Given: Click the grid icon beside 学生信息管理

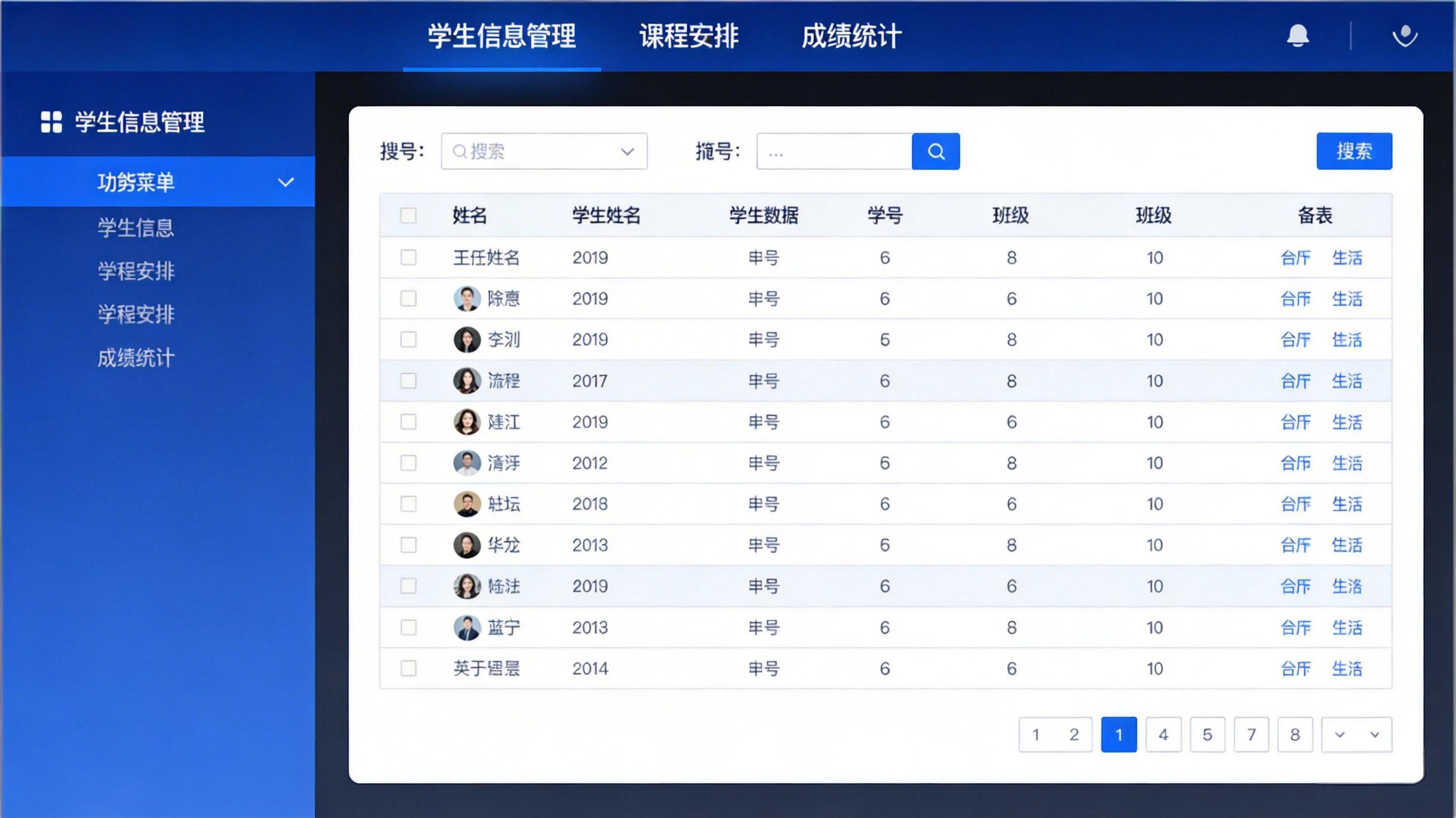Looking at the screenshot, I should [52, 122].
